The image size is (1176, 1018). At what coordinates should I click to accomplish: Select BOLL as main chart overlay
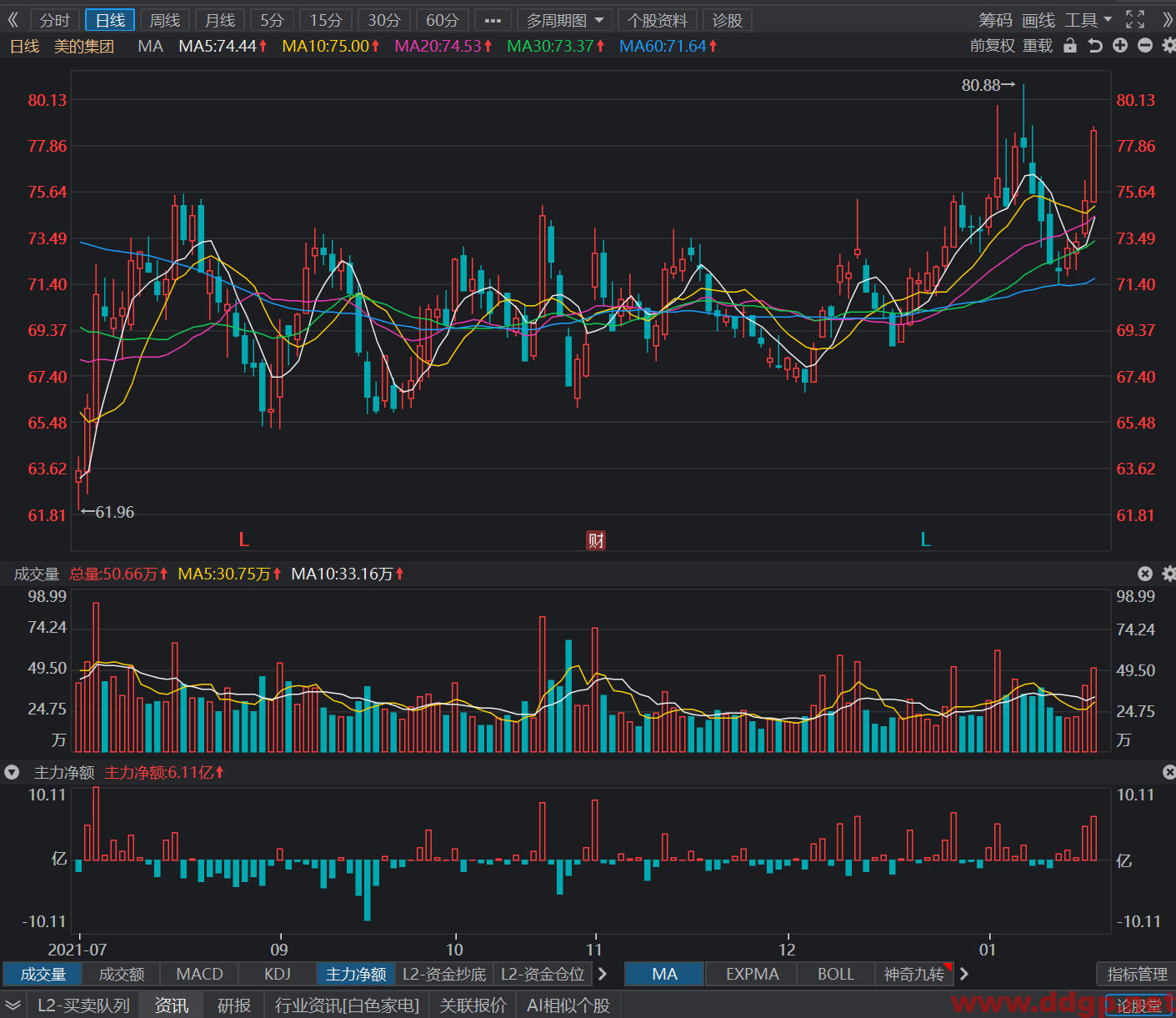[x=836, y=974]
